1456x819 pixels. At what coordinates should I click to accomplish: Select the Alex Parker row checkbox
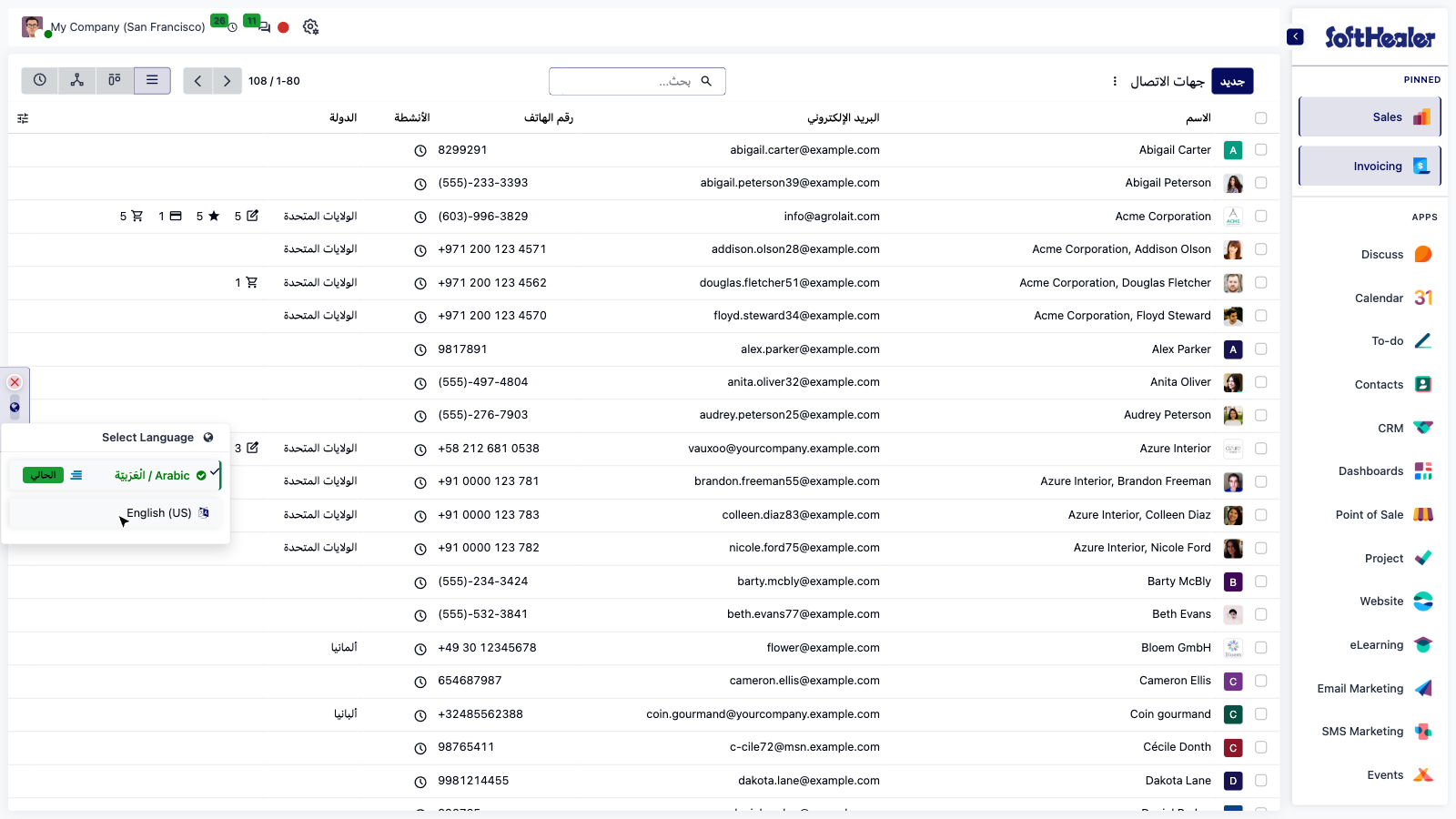tap(1260, 349)
